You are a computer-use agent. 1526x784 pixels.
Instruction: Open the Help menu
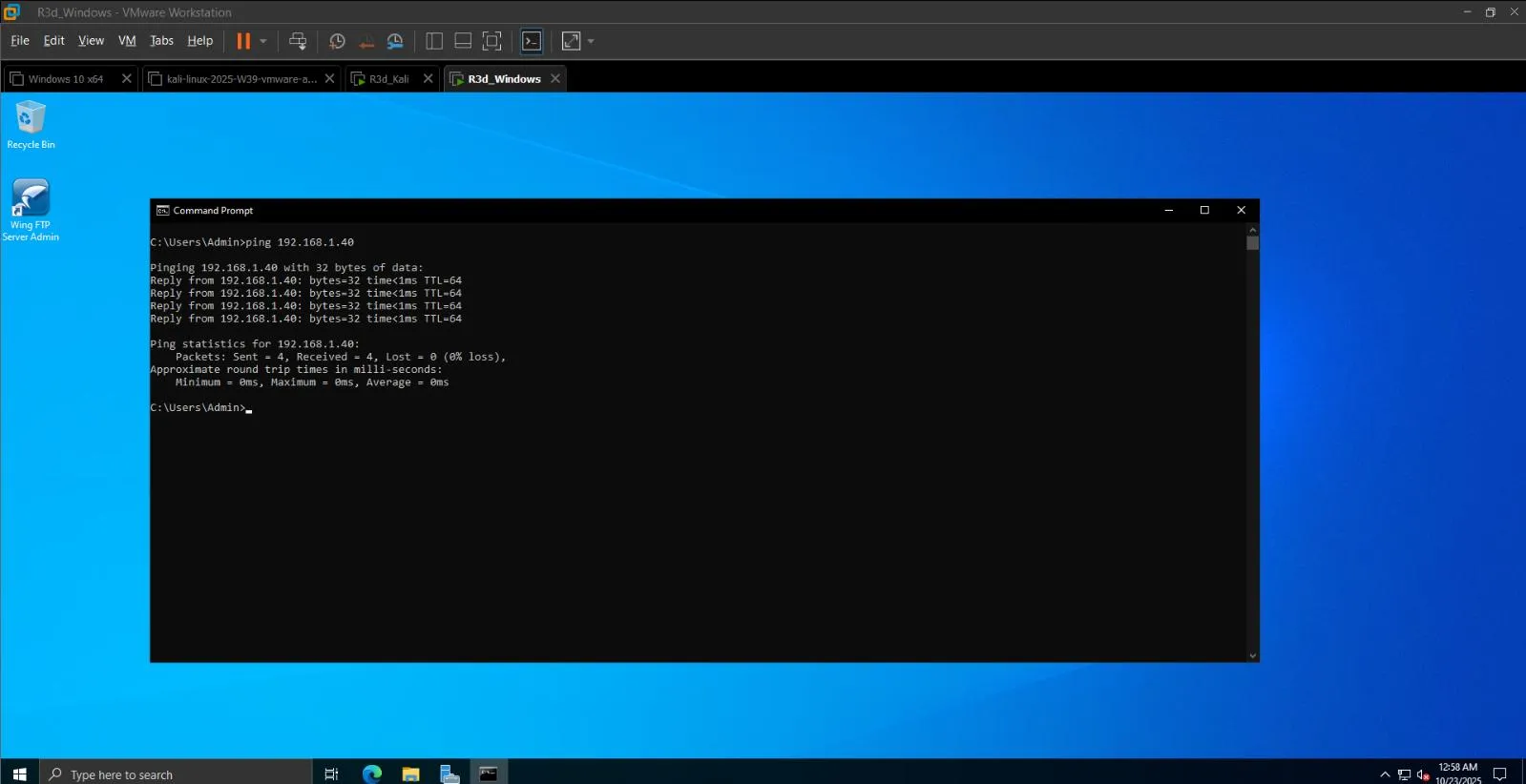coord(199,41)
